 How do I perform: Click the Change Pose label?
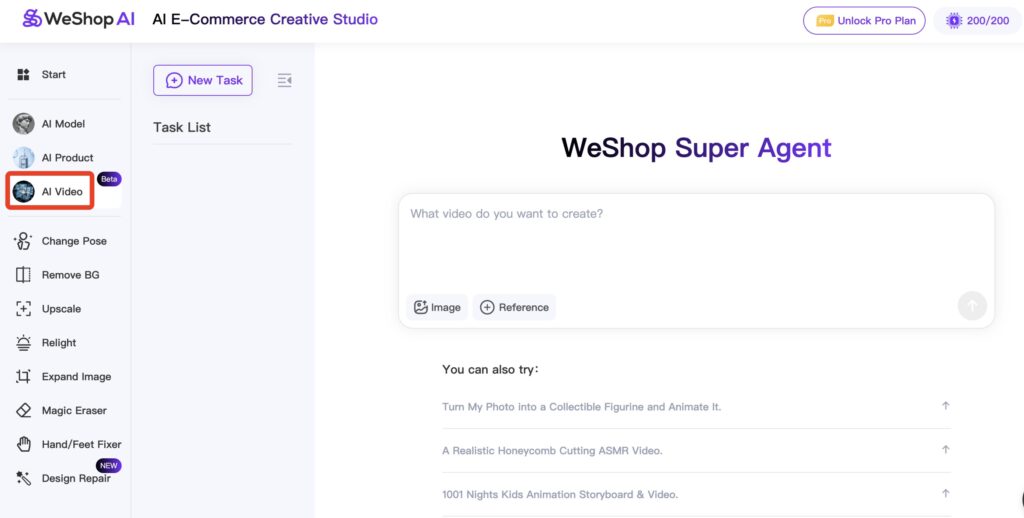coord(74,241)
